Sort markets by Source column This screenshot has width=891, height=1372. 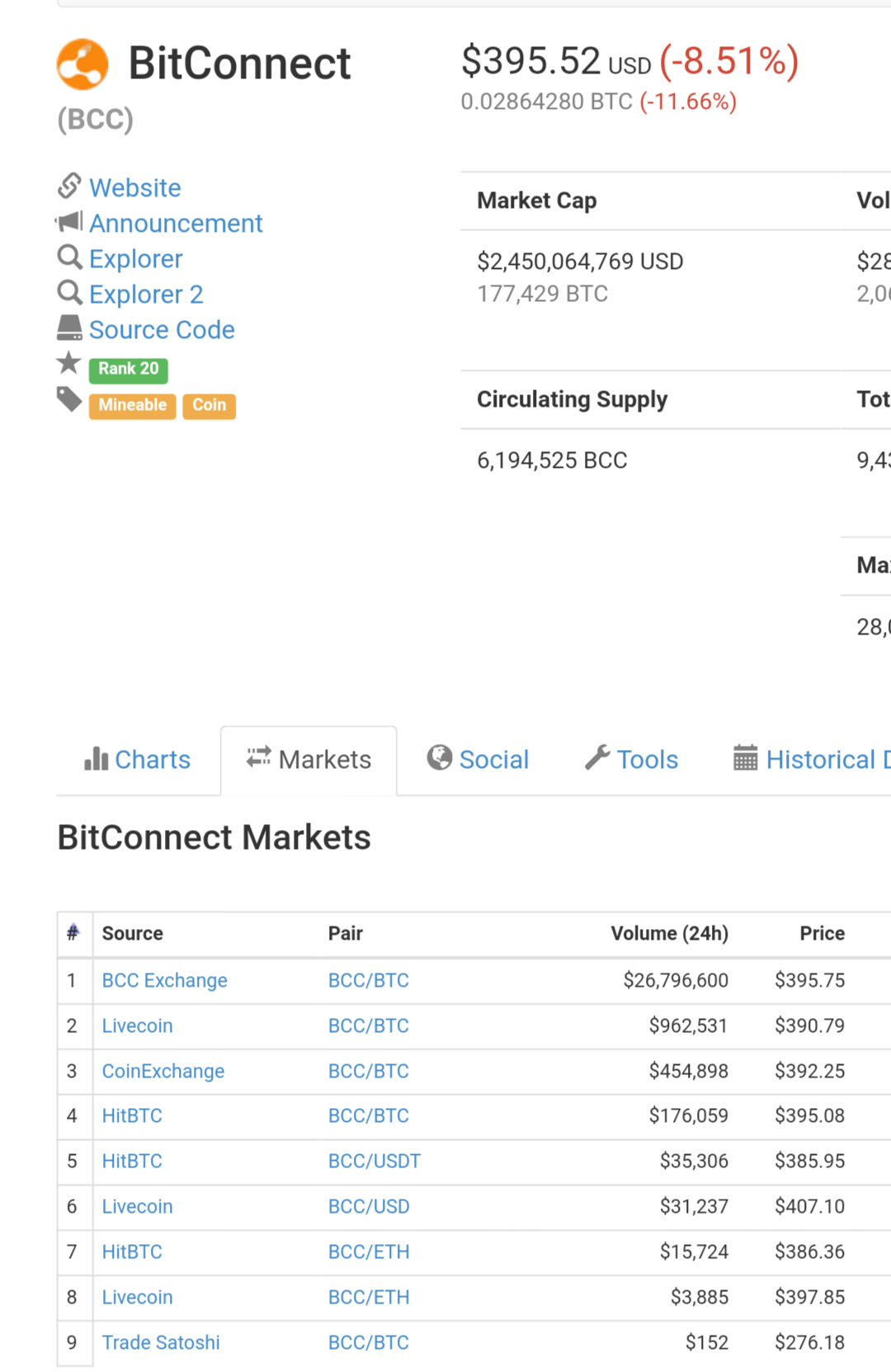click(133, 933)
